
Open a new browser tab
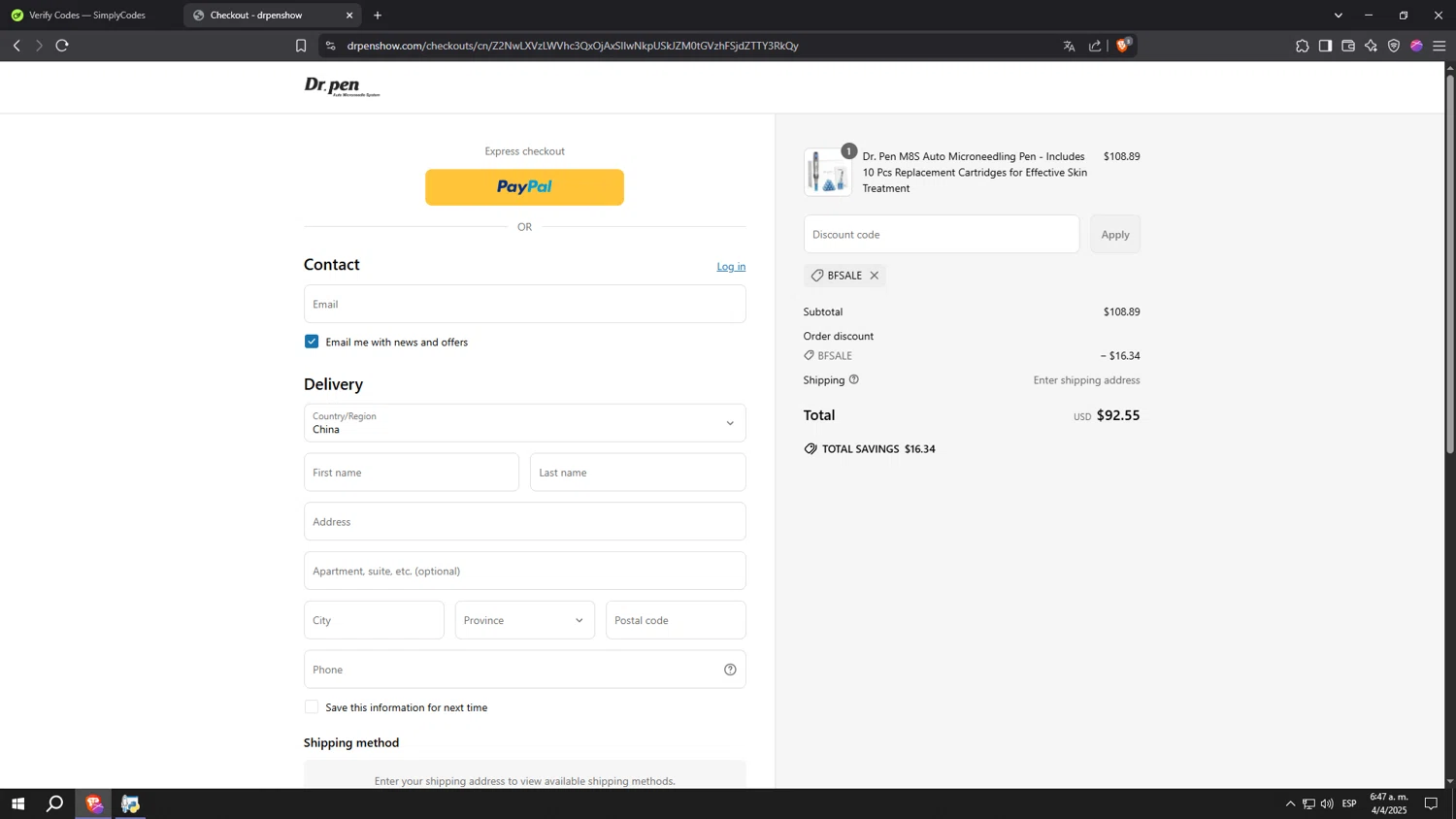coord(378,16)
